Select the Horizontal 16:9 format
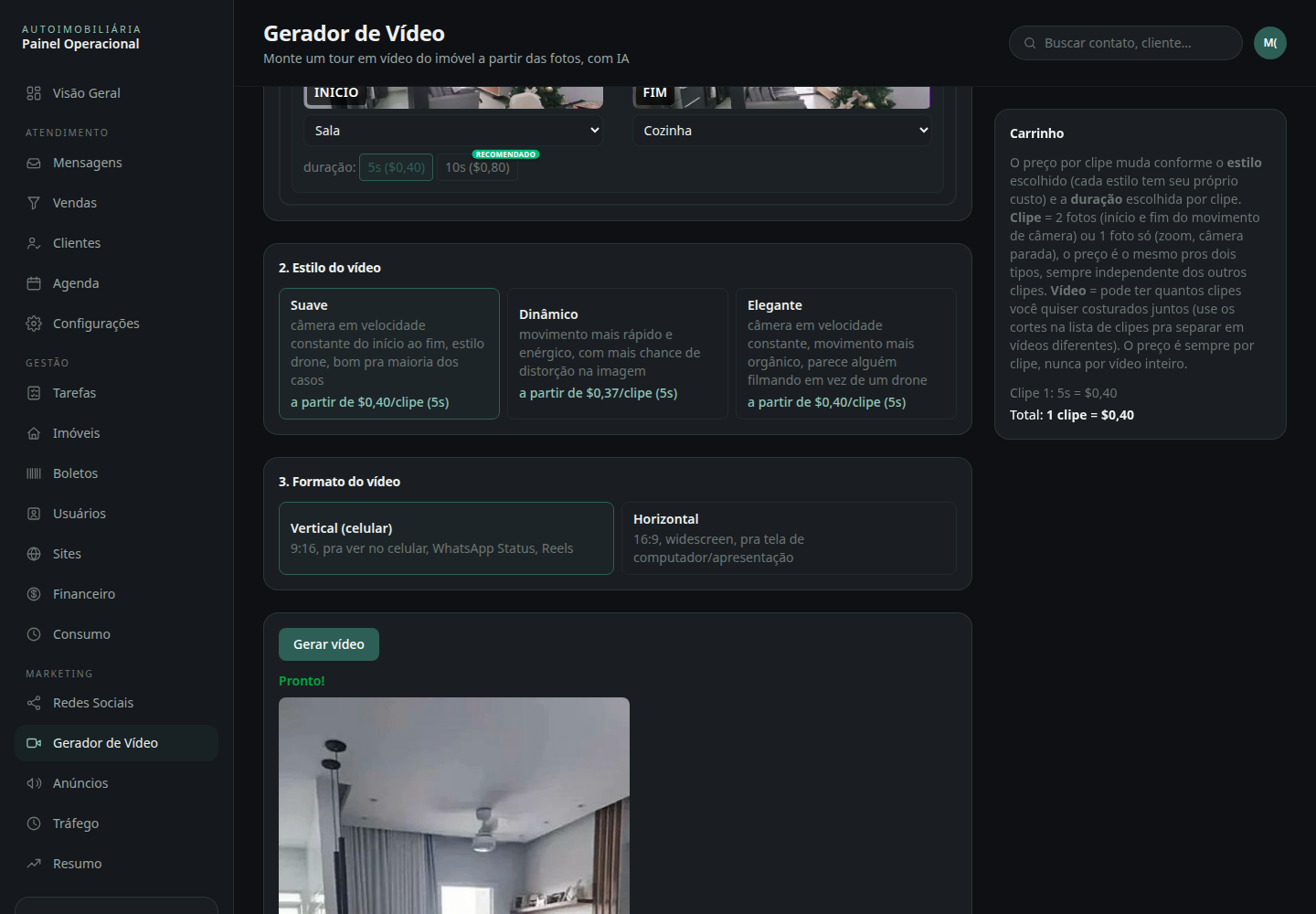1316x914 pixels. pos(789,538)
